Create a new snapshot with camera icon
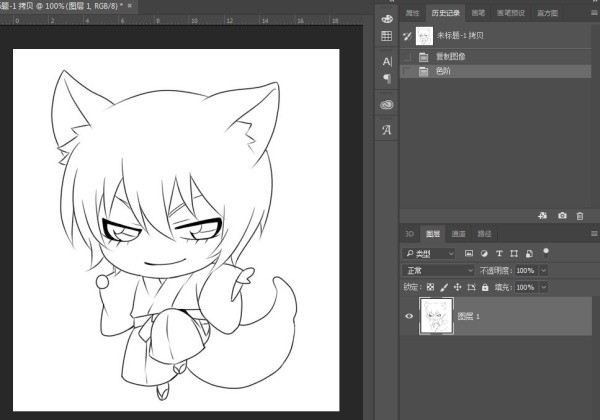This screenshot has width=600, height=420. point(562,215)
